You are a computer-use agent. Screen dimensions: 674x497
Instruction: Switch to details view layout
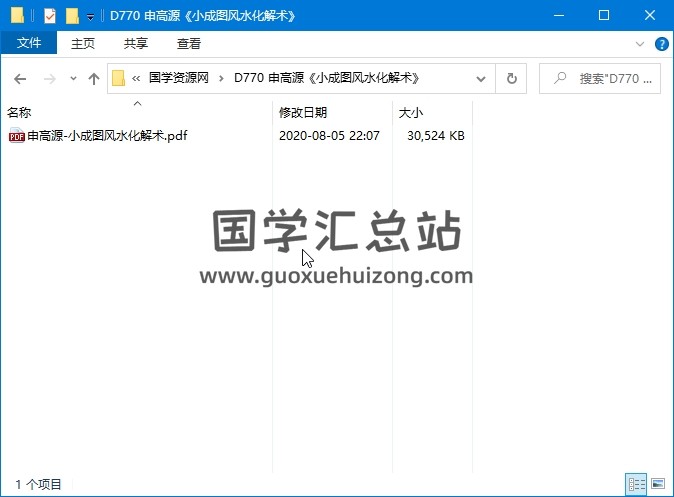point(636,484)
